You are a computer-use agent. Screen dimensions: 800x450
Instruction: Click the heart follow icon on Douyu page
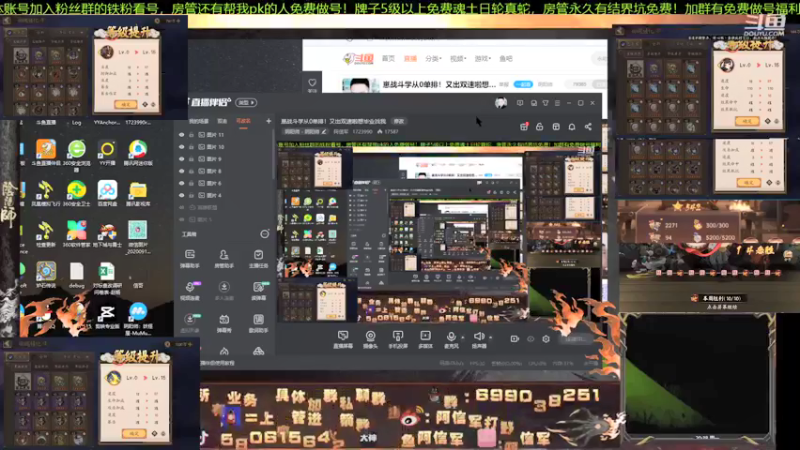[x=312, y=83]
